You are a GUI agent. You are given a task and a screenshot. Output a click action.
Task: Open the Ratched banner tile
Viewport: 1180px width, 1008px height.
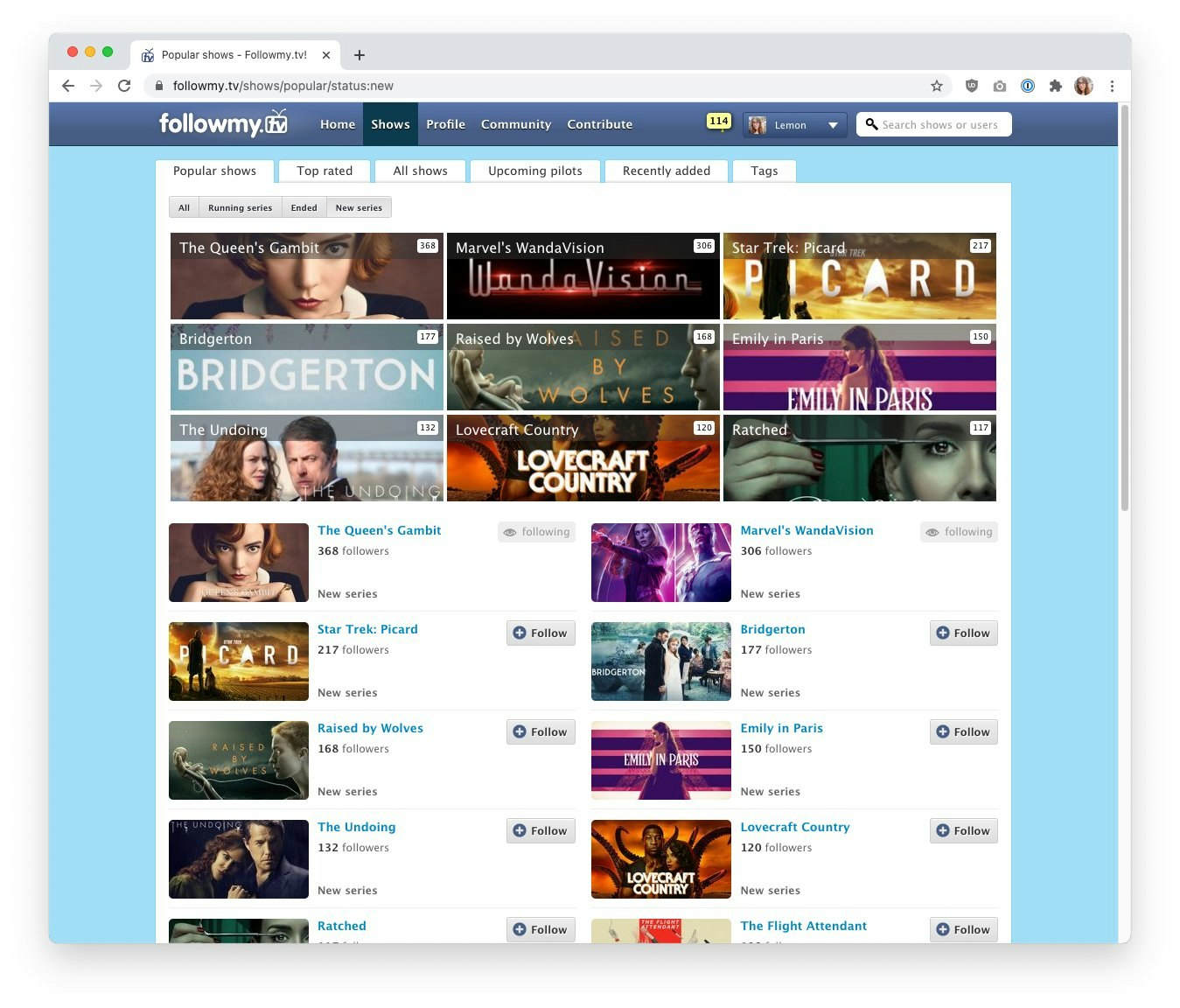point(860,458)
